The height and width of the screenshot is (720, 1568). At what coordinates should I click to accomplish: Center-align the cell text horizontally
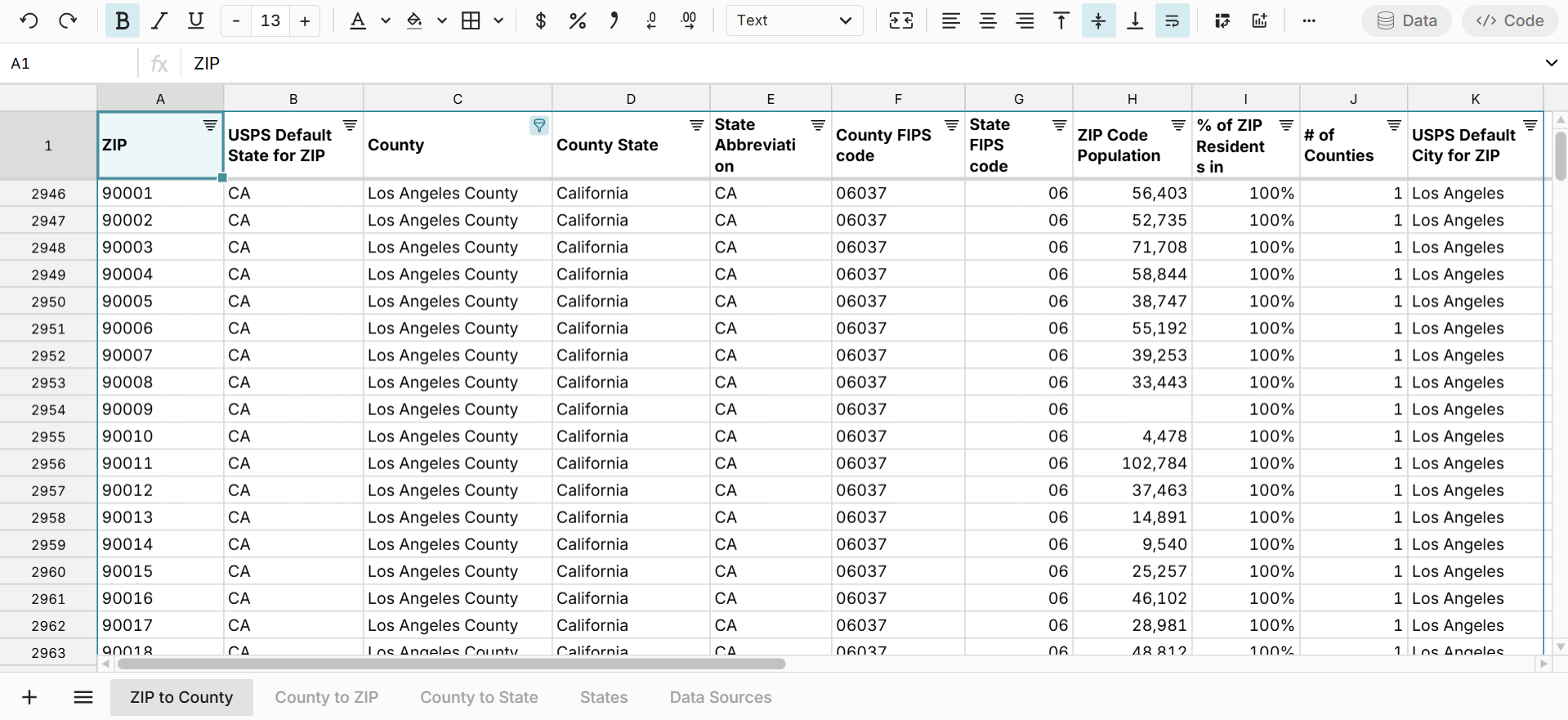point(987,20)
